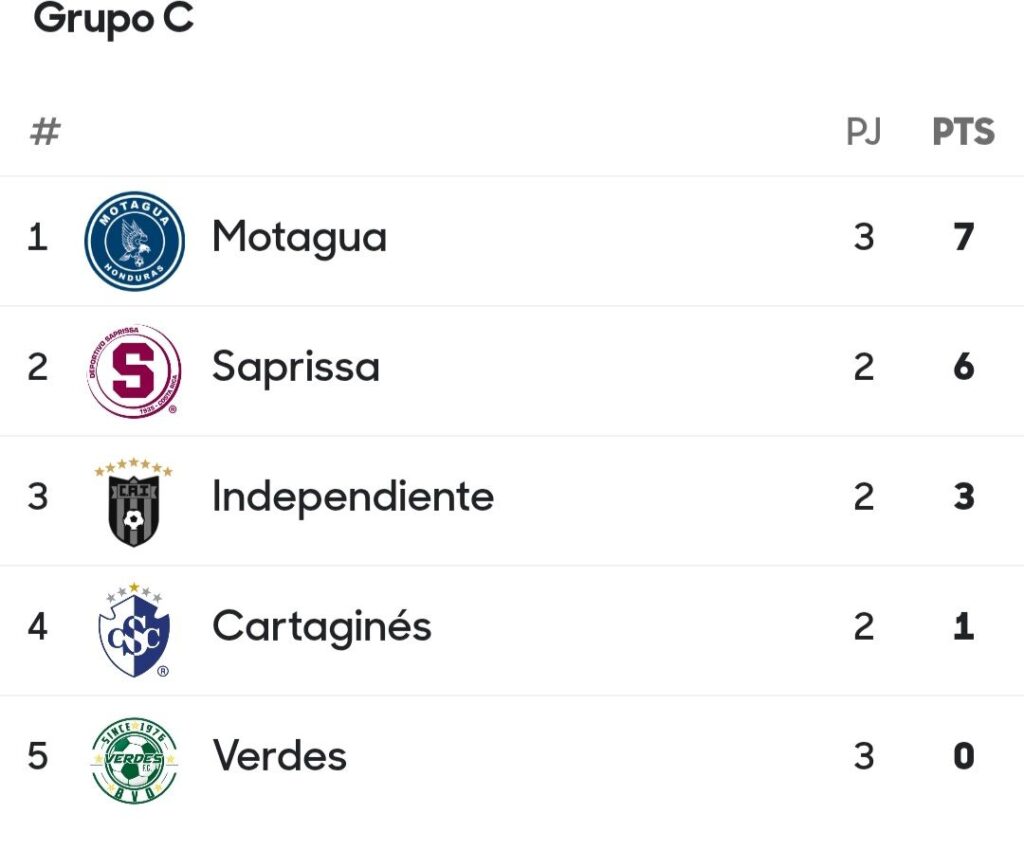This screenshot has width=1024, height=850.
Task: Click Verdes' 0 points value
Action: coord(963,757)
